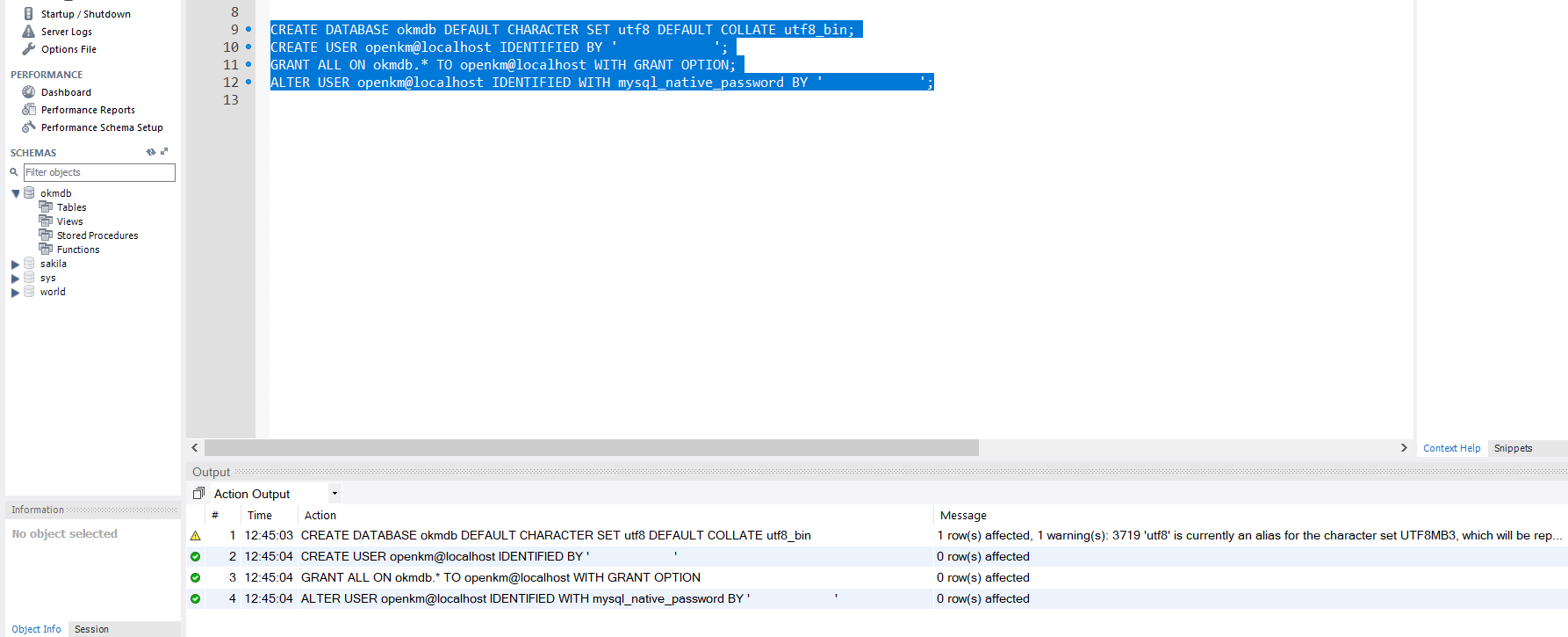Click the copy icon beside Action Output

tap(198, 494)
